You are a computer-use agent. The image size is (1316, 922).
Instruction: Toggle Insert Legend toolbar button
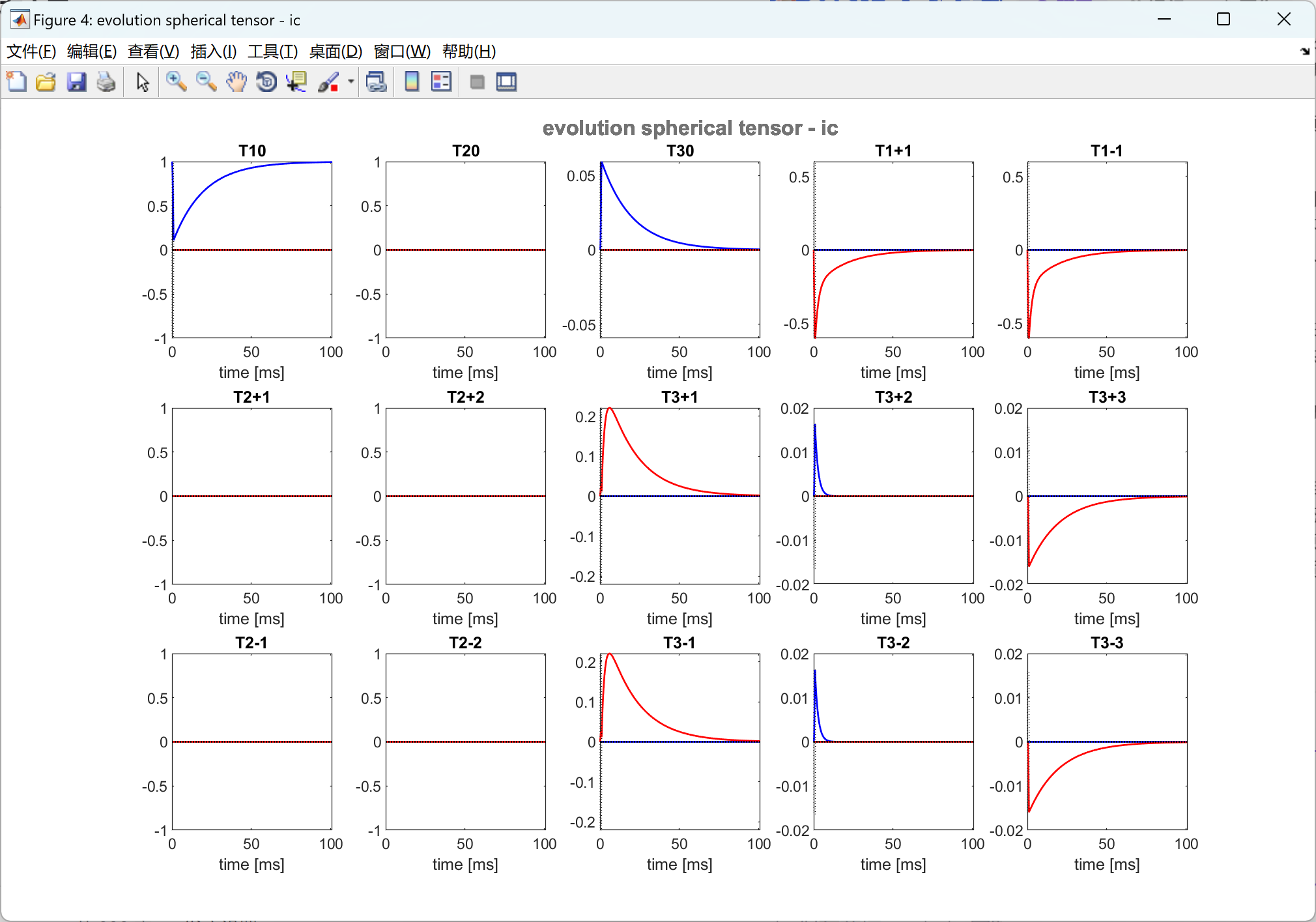(441, 82)
